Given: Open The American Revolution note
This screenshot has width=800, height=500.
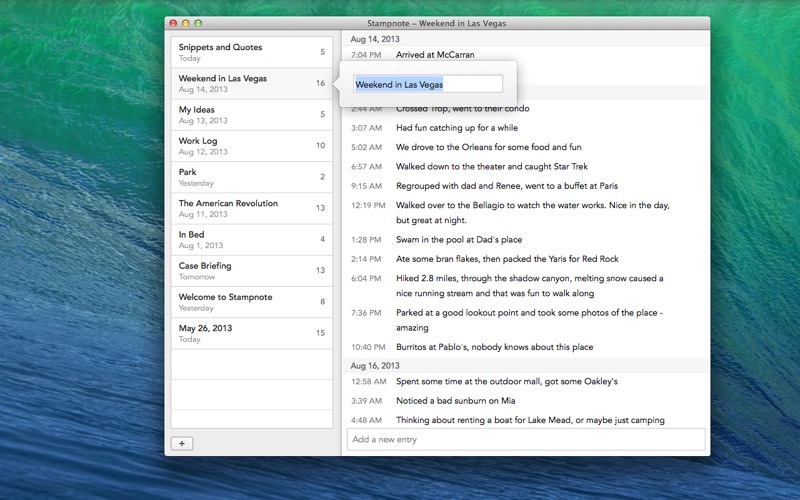Looking at the screenshot, I should tap(252, 208).
